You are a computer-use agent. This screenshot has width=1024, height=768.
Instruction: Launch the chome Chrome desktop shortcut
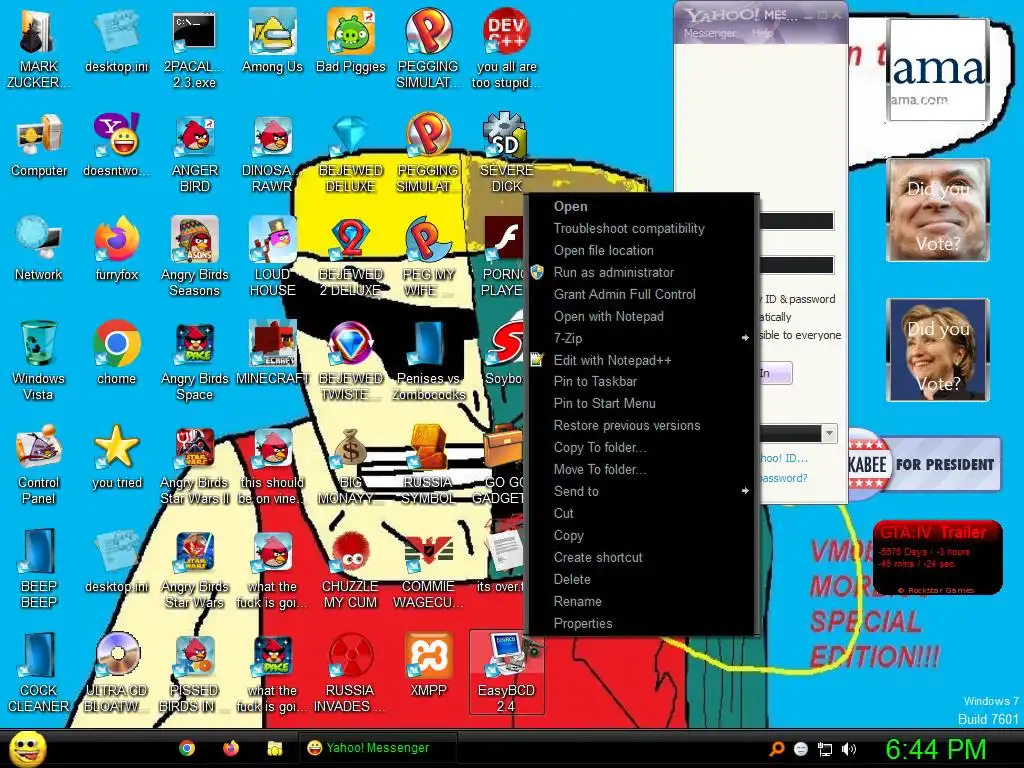(117, 354)
